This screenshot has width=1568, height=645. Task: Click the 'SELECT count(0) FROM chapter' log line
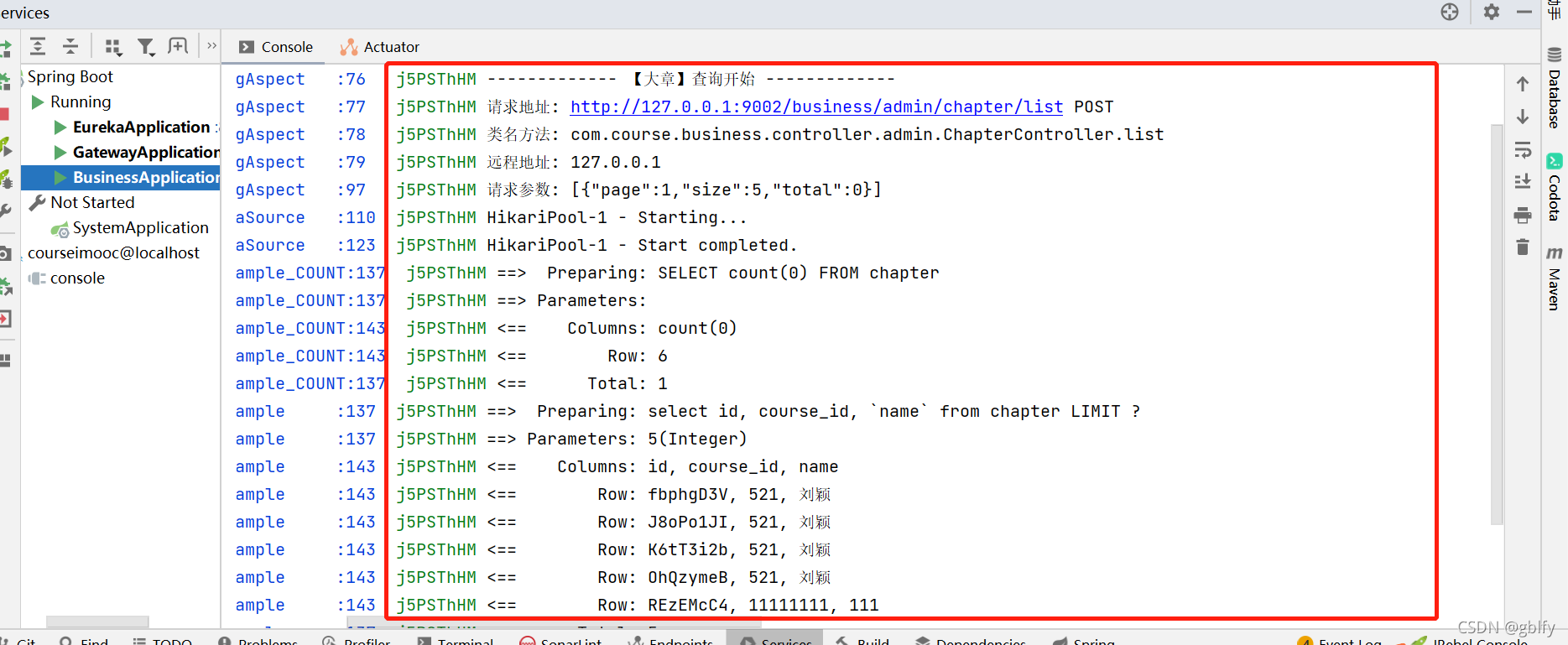pos(799,273)
